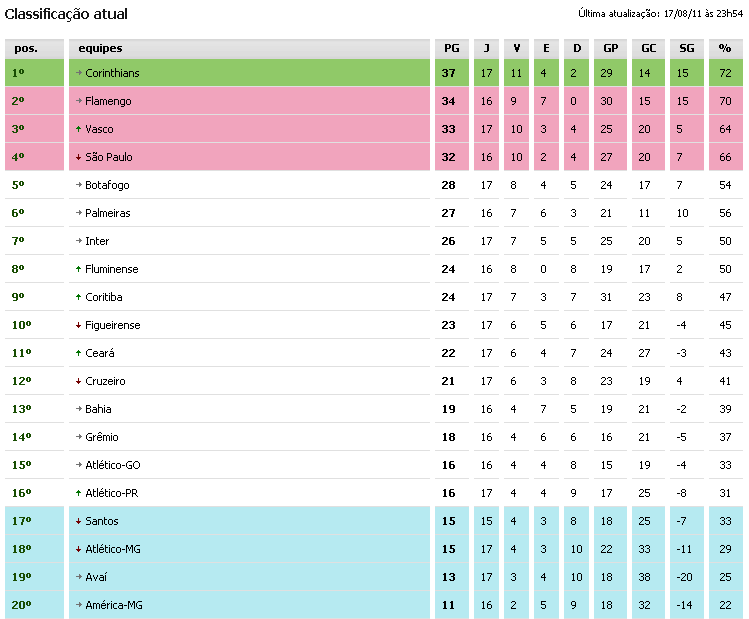The height and width of the screenshot is (619, 749).
Task: Click the green up arrow beside Coritiba
Action: pyautogui.click(x=78, y=297)
